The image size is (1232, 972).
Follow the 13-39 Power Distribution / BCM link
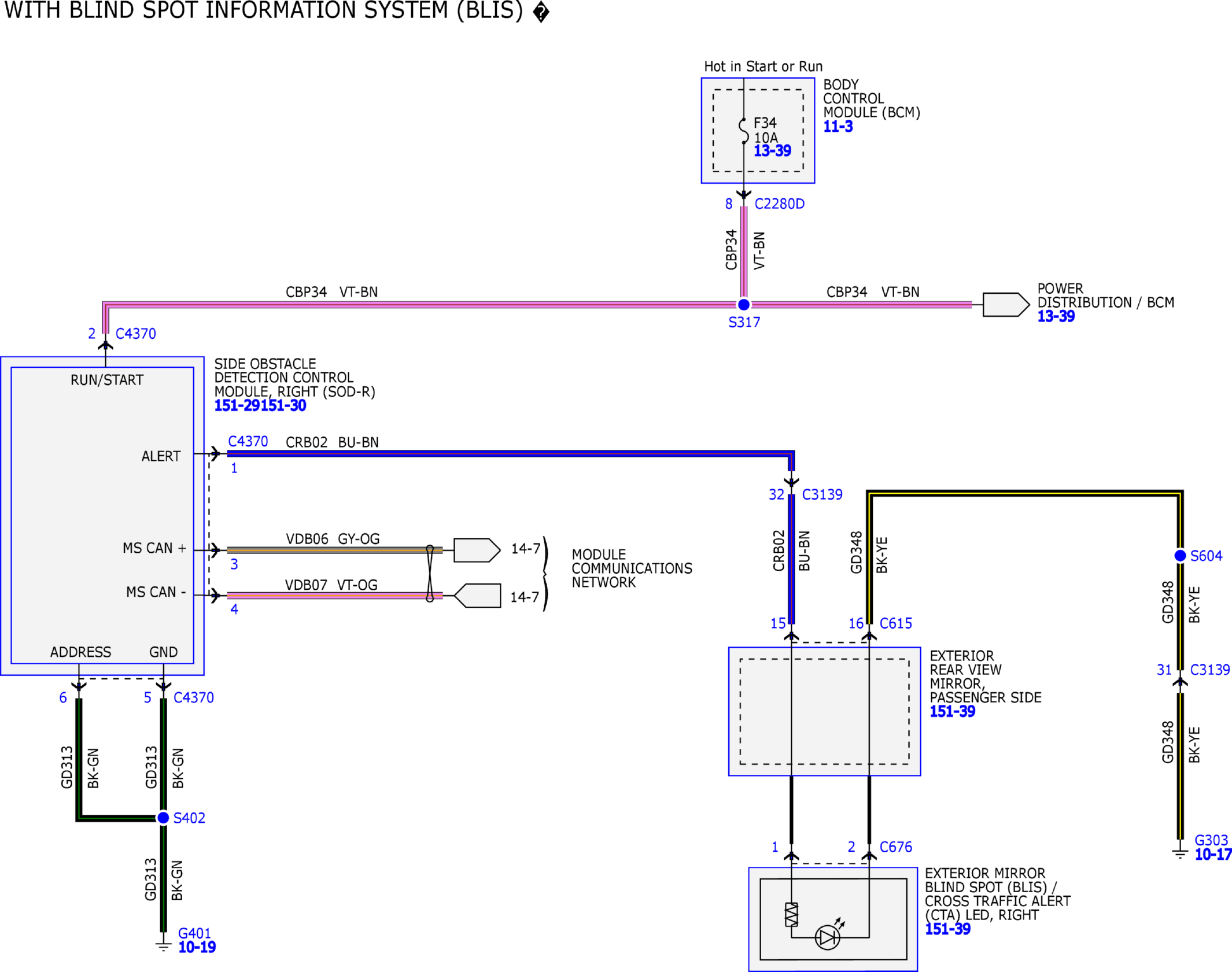[1056, 316]
